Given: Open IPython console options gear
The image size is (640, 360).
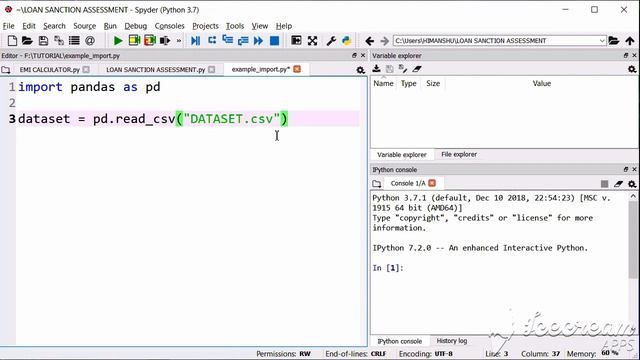Looking at the screenshot, I should point(632,184).
